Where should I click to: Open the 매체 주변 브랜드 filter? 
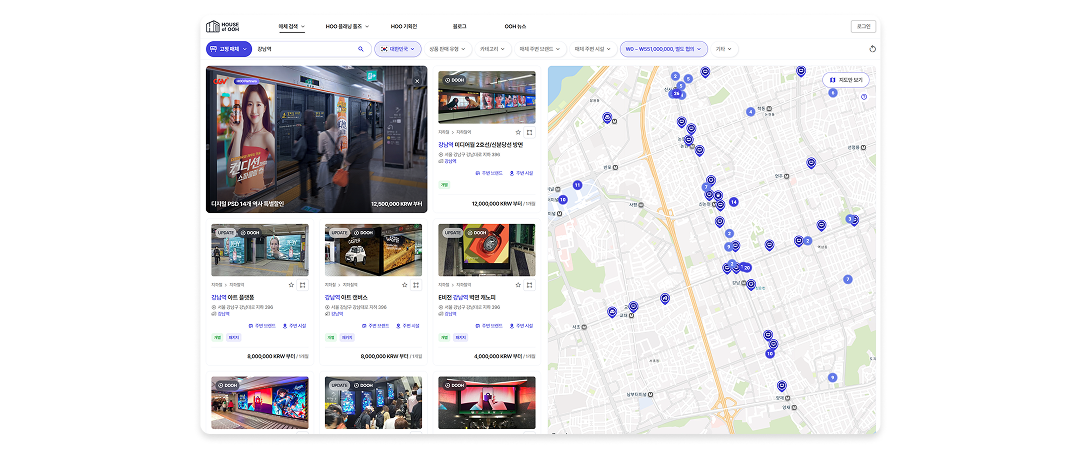(x=541, y=49)
